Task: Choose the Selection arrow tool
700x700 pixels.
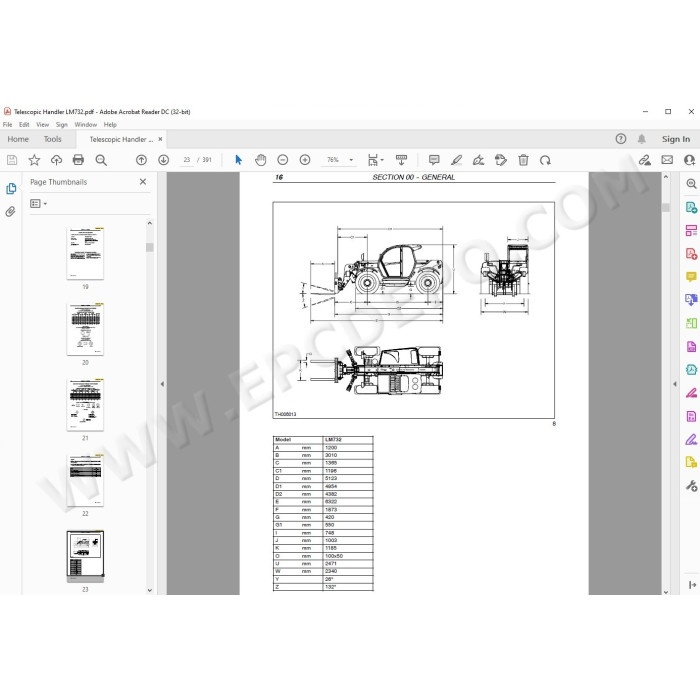Action: [x=238, y=160]
